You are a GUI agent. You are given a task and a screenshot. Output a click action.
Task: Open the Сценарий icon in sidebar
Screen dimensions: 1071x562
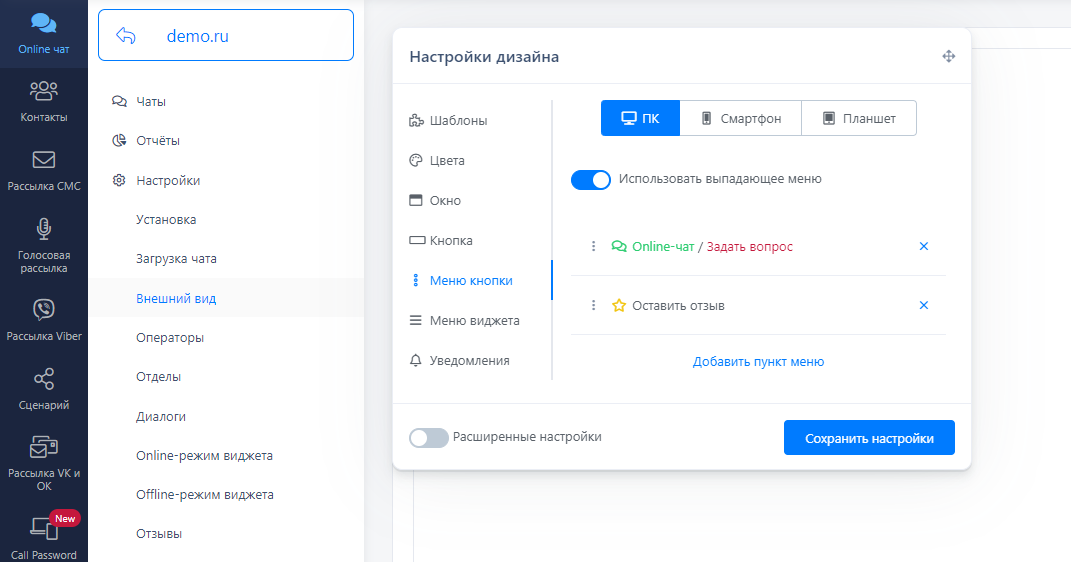click(43, 379)
